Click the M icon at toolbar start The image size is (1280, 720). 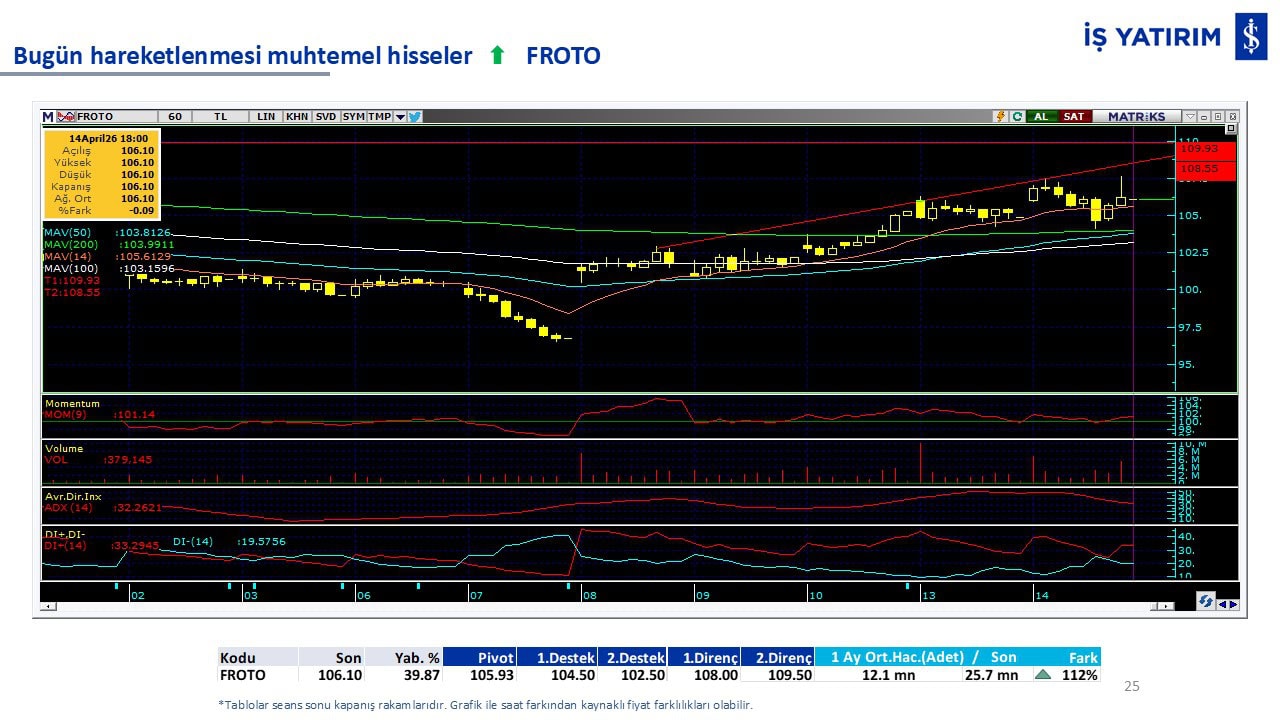point(48,117)
